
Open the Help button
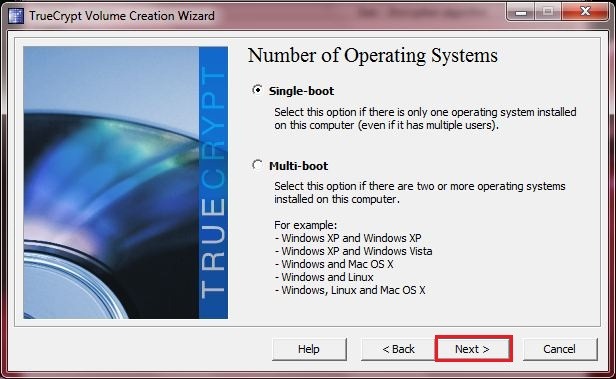tap(309, 349)
